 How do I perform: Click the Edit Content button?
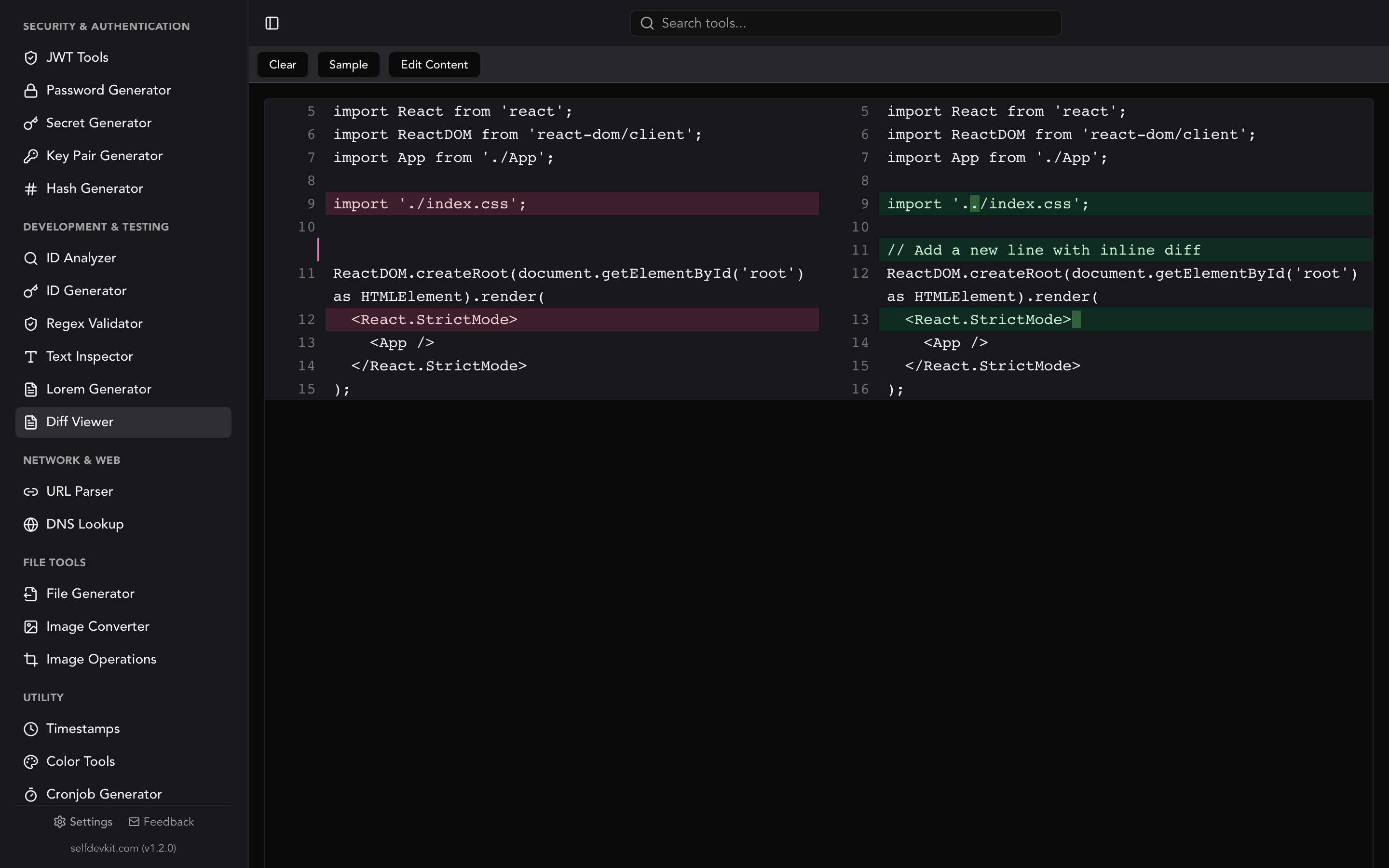[434, 64]
